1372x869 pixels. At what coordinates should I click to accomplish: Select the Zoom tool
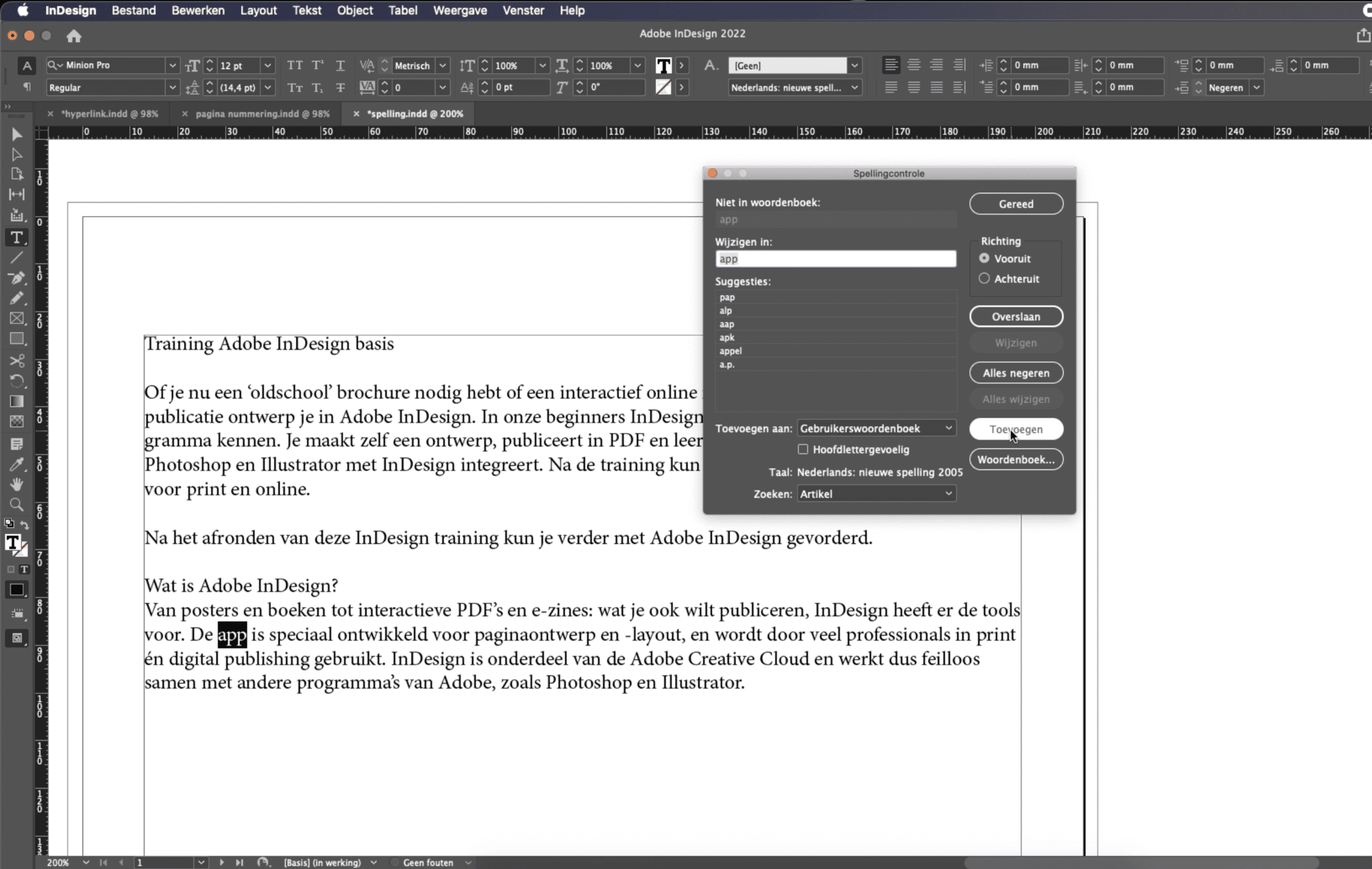coord(17,505)
